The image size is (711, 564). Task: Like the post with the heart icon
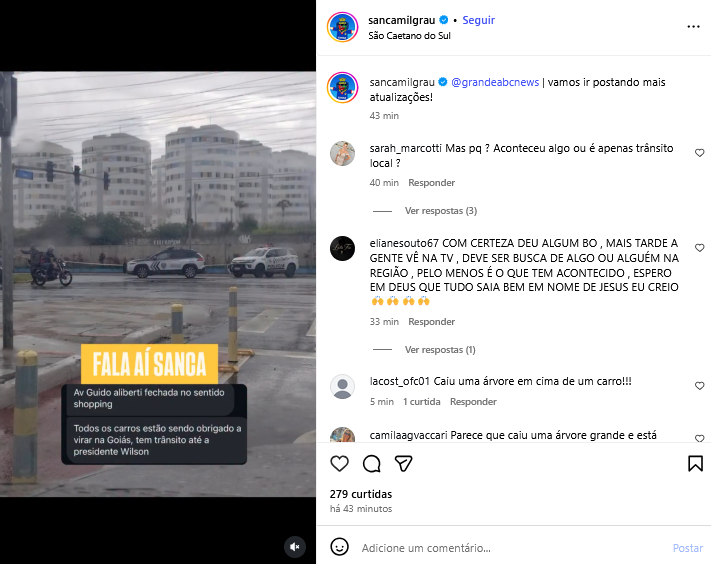click(339, 463)
